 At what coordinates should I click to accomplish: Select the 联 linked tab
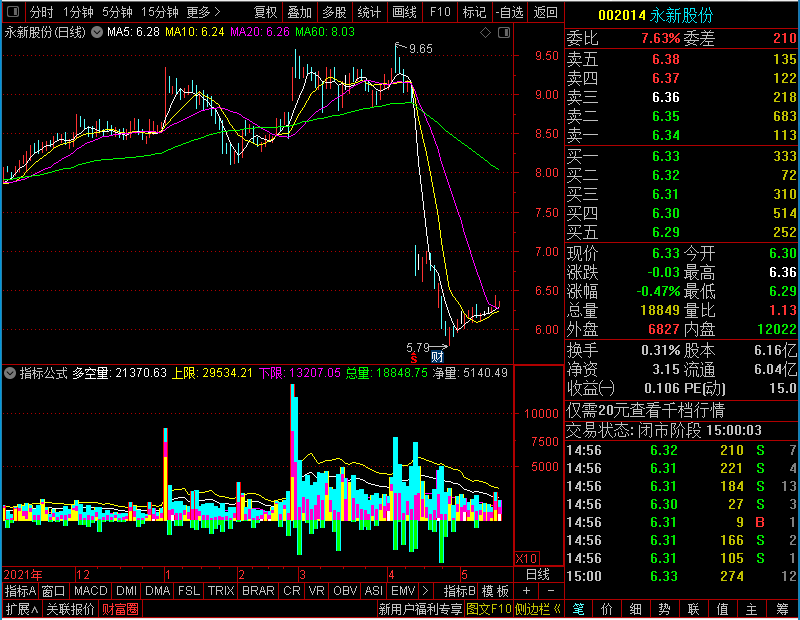point(693,609)
